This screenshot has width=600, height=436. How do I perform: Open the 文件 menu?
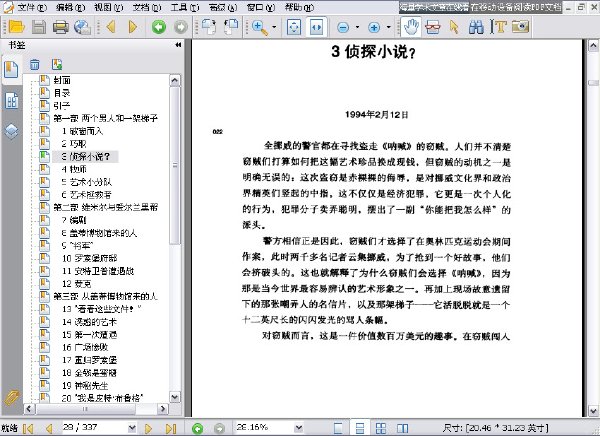tap(32, 7)
